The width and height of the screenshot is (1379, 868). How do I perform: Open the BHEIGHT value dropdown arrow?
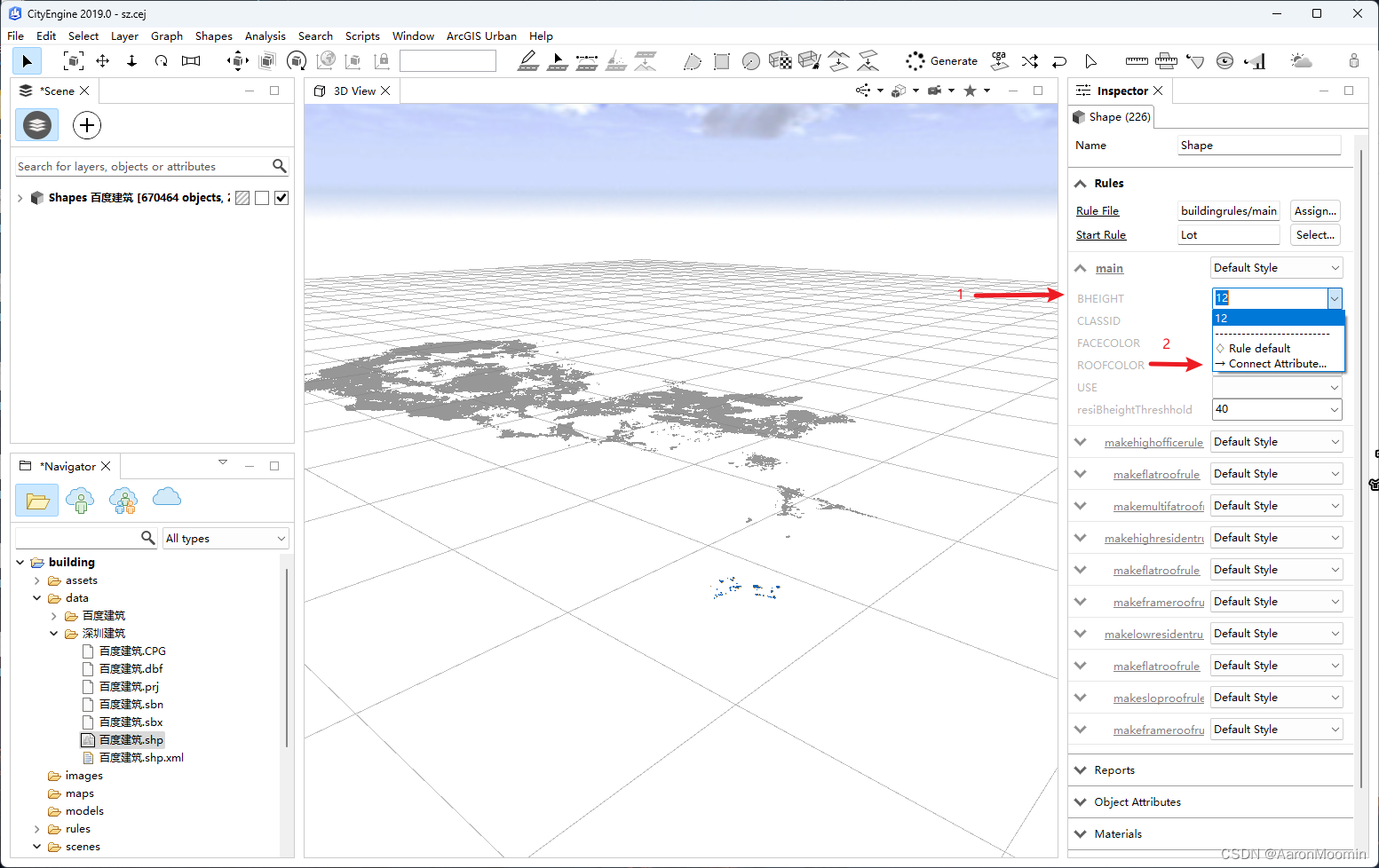pyautogui.click(x=1335, y=298)
